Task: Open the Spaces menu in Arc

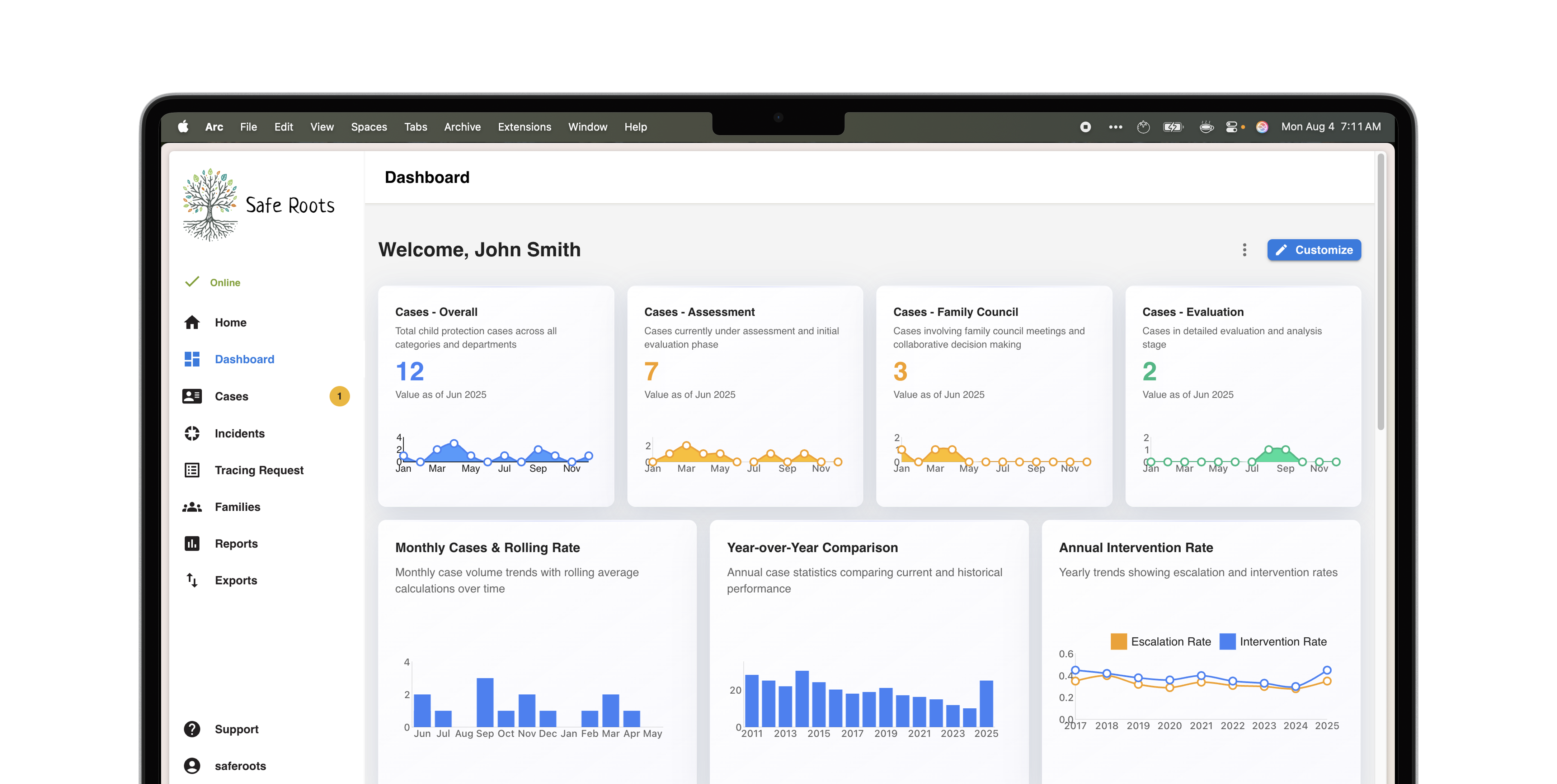Action: 369,127
